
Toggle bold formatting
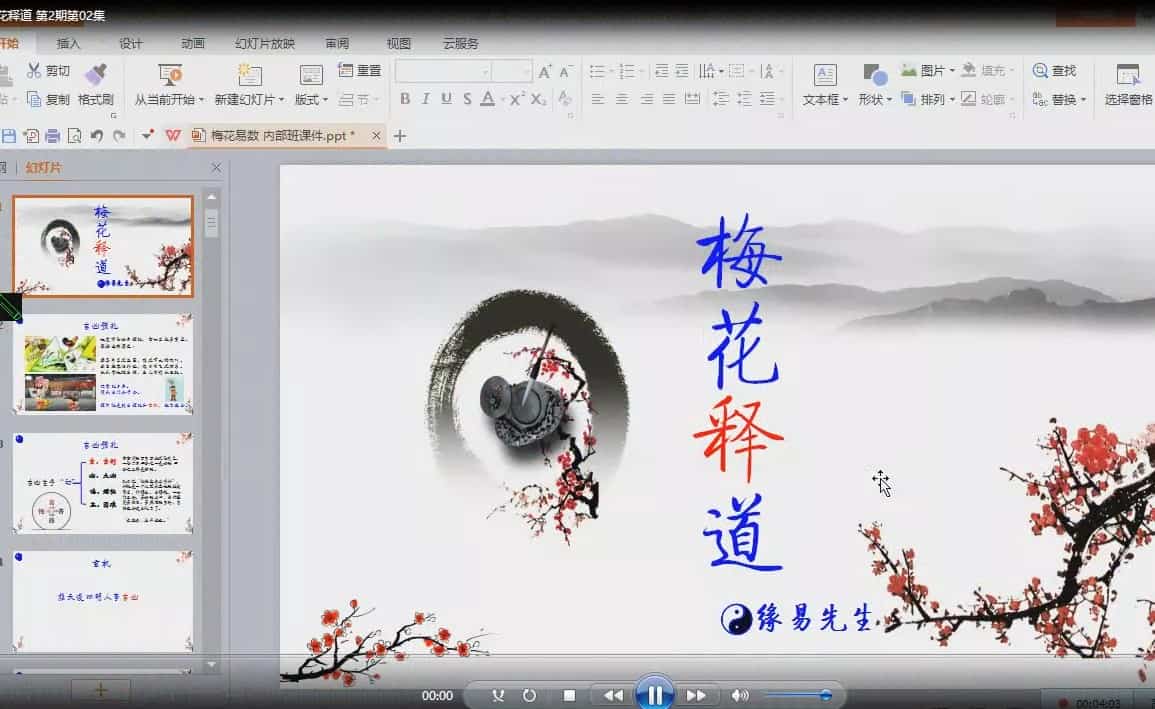coord(405,100)
